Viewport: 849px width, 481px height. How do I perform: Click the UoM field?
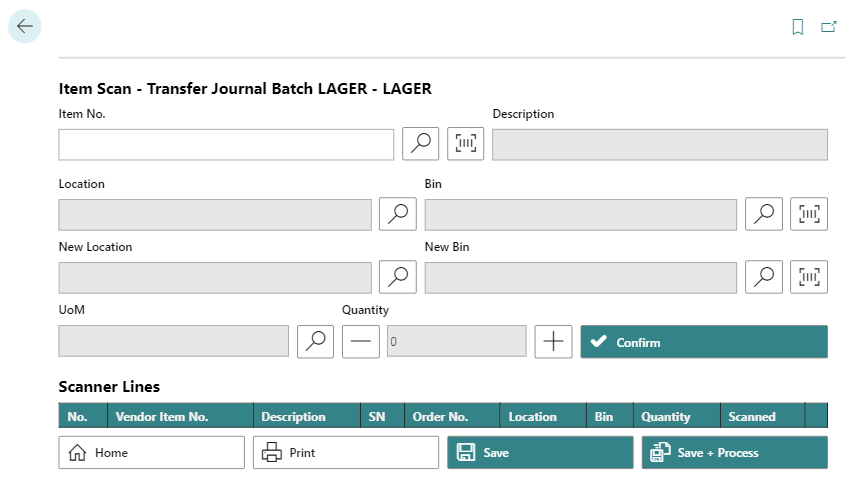coord(173,341)
